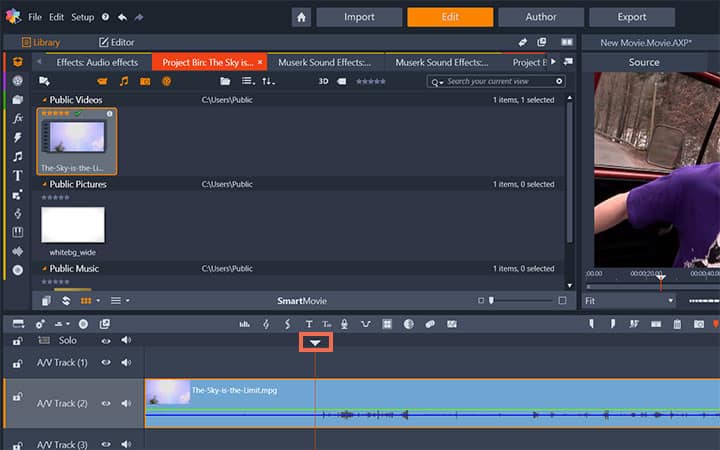Click the Title T icon in timeline toolbar
This screenshot has width=720, height=450.
click(309, 324)
